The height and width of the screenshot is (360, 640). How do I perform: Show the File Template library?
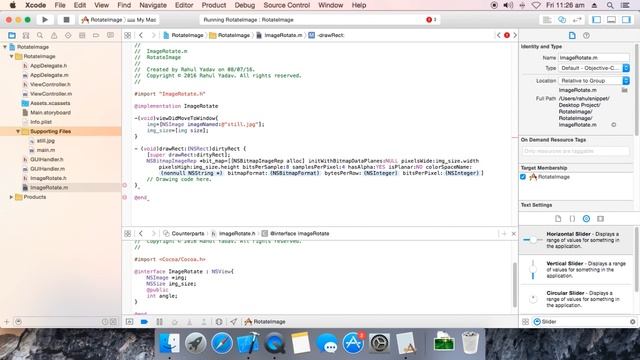click(x=558, y=219)
